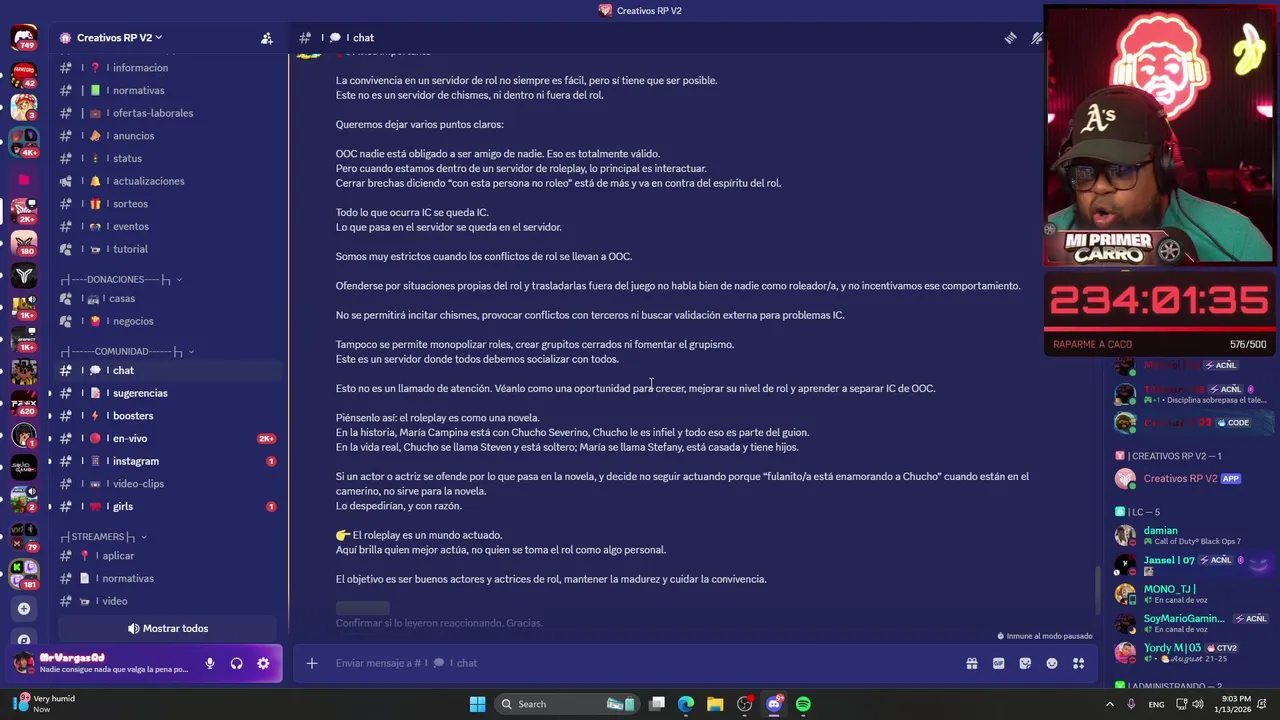Open the sticker picker icon
The width and height of the screenshot is (1280, 720).
pyautogui.click(x=1025, y=663)
